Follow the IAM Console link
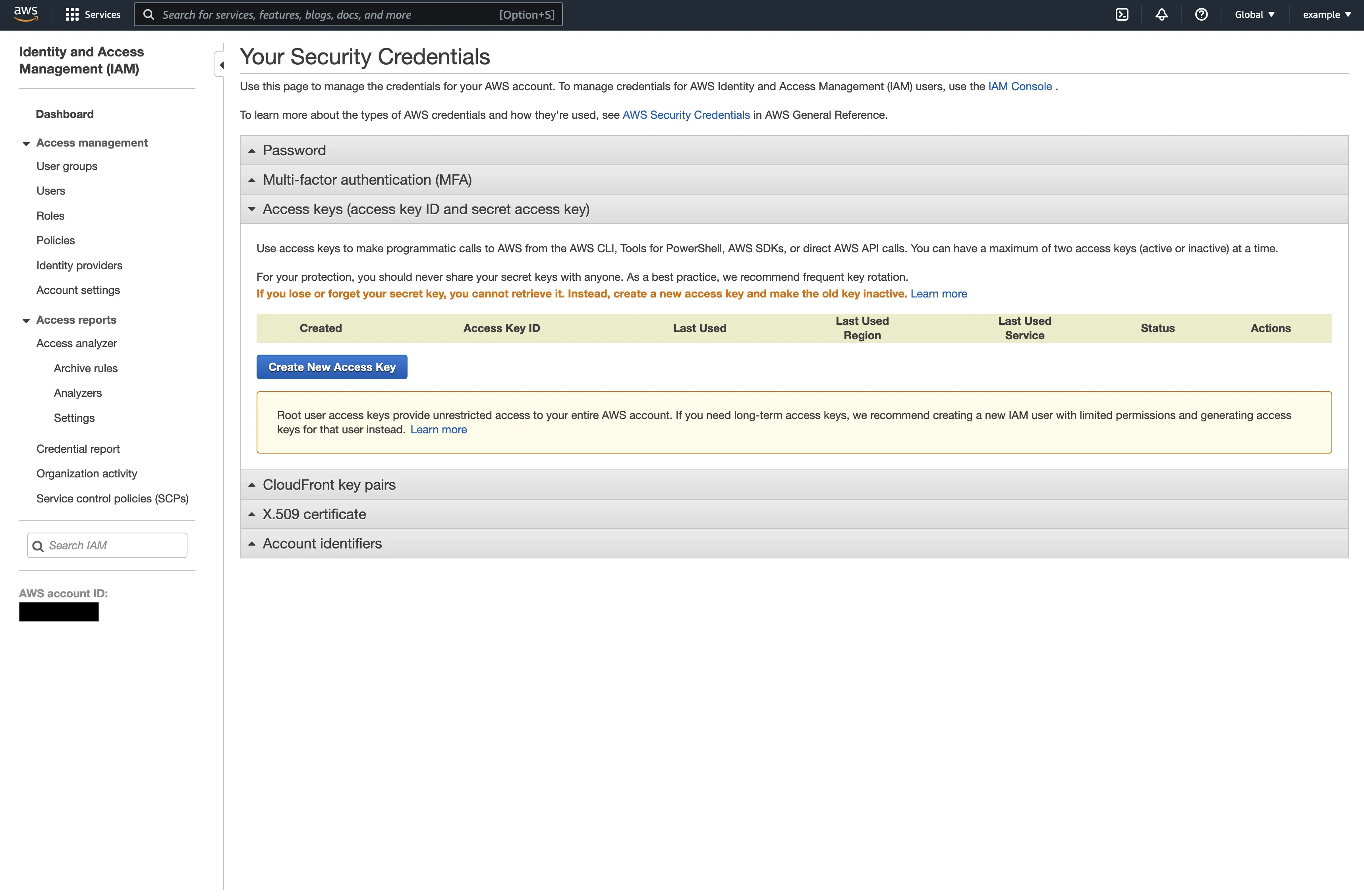1364x896 pixels. (1020, 87)
